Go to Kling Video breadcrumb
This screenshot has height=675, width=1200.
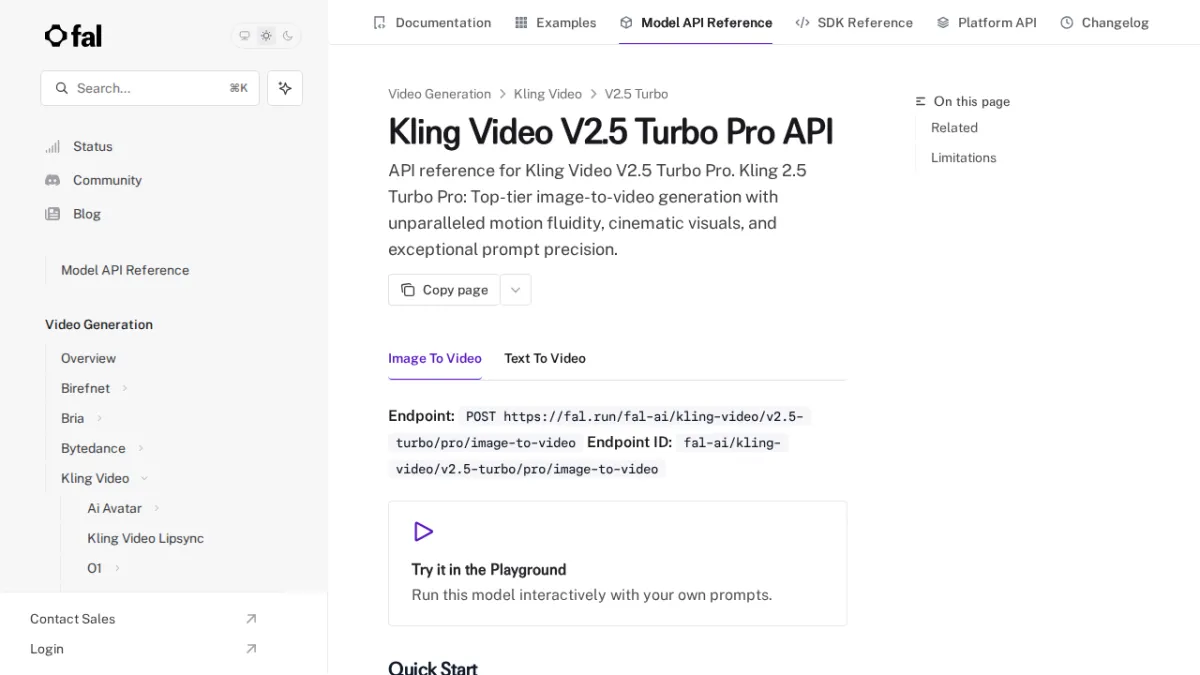(x=548, y=94)
